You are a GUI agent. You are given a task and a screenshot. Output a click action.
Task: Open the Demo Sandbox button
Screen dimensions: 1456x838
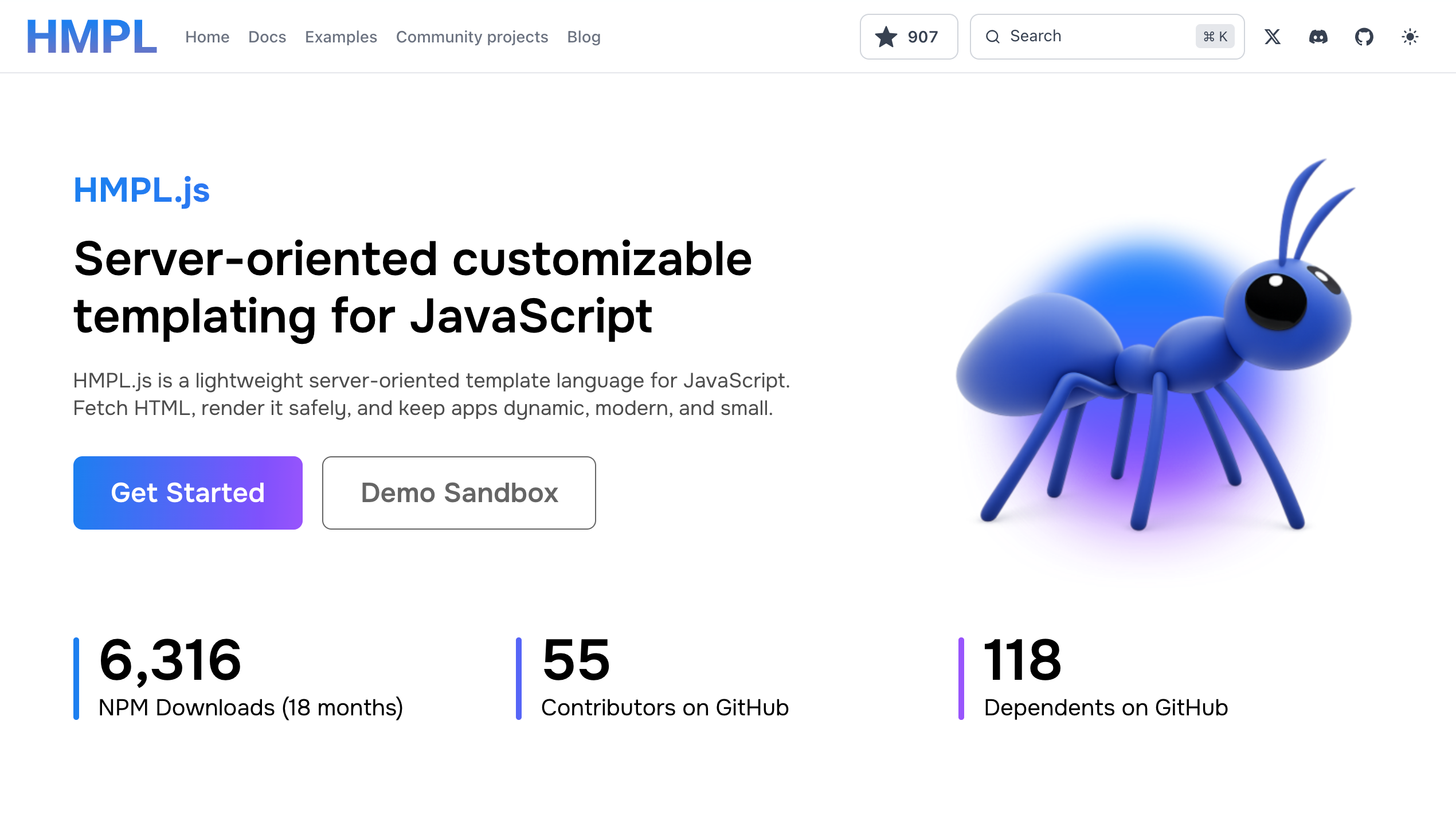[459, 493]
